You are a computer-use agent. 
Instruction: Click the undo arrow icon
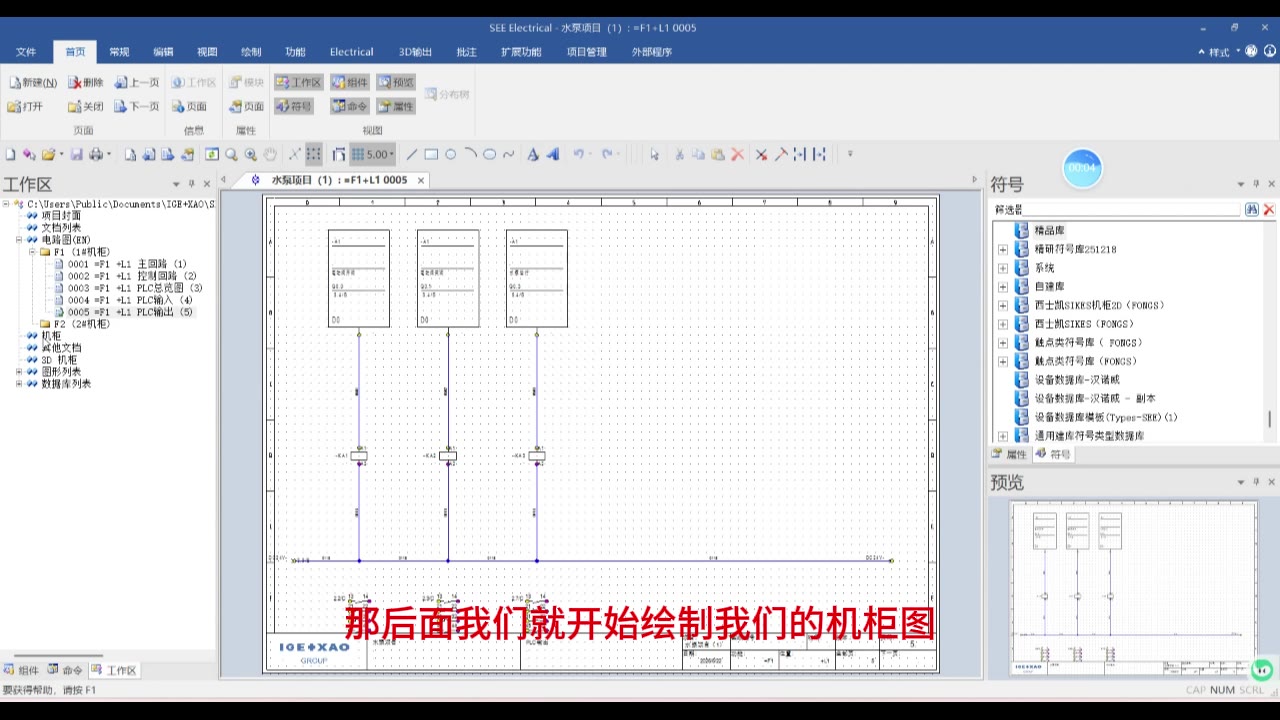[578, 154]
